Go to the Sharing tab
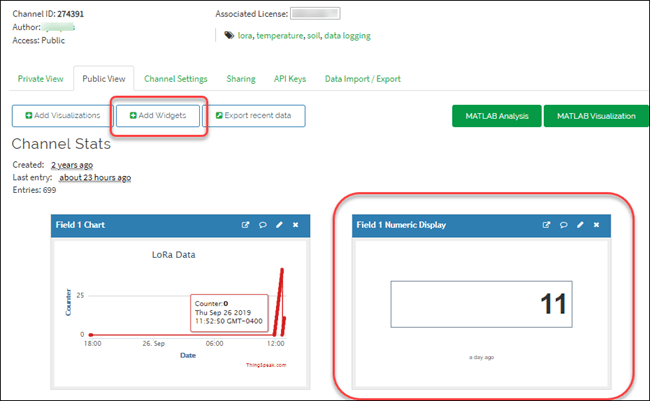650x401 pixels. tap(241, 79)
